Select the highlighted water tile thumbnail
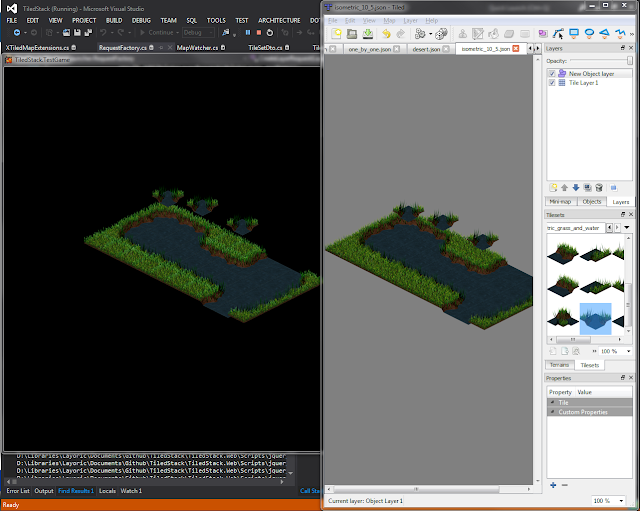This screenshot has height=511, width=640. point(595,319)
